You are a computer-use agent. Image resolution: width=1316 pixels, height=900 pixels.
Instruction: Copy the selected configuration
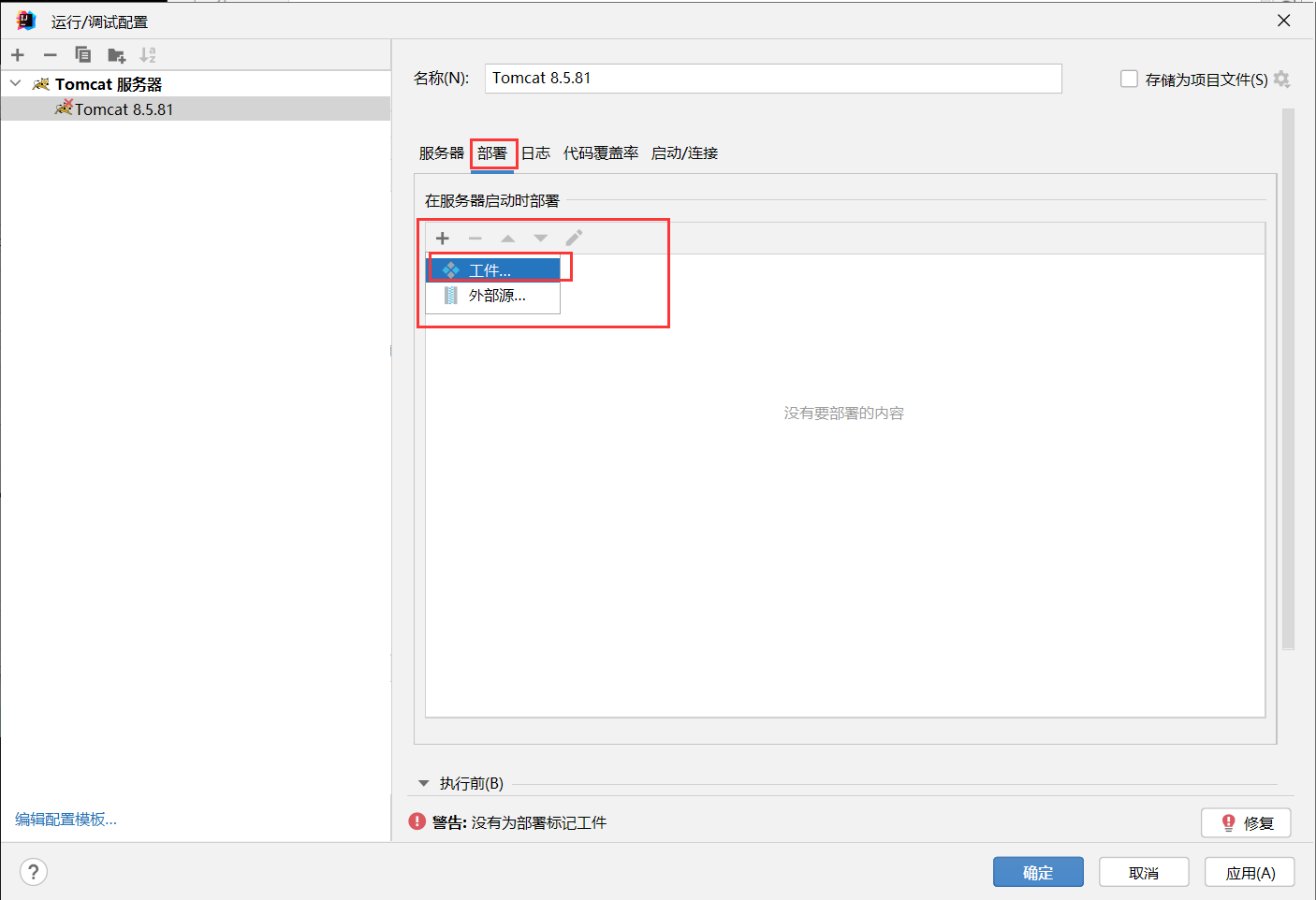(x=83, y=55)
